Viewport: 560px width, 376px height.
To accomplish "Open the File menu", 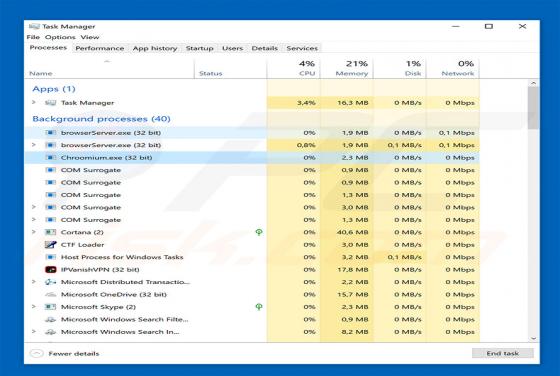I will coord(33,37).
